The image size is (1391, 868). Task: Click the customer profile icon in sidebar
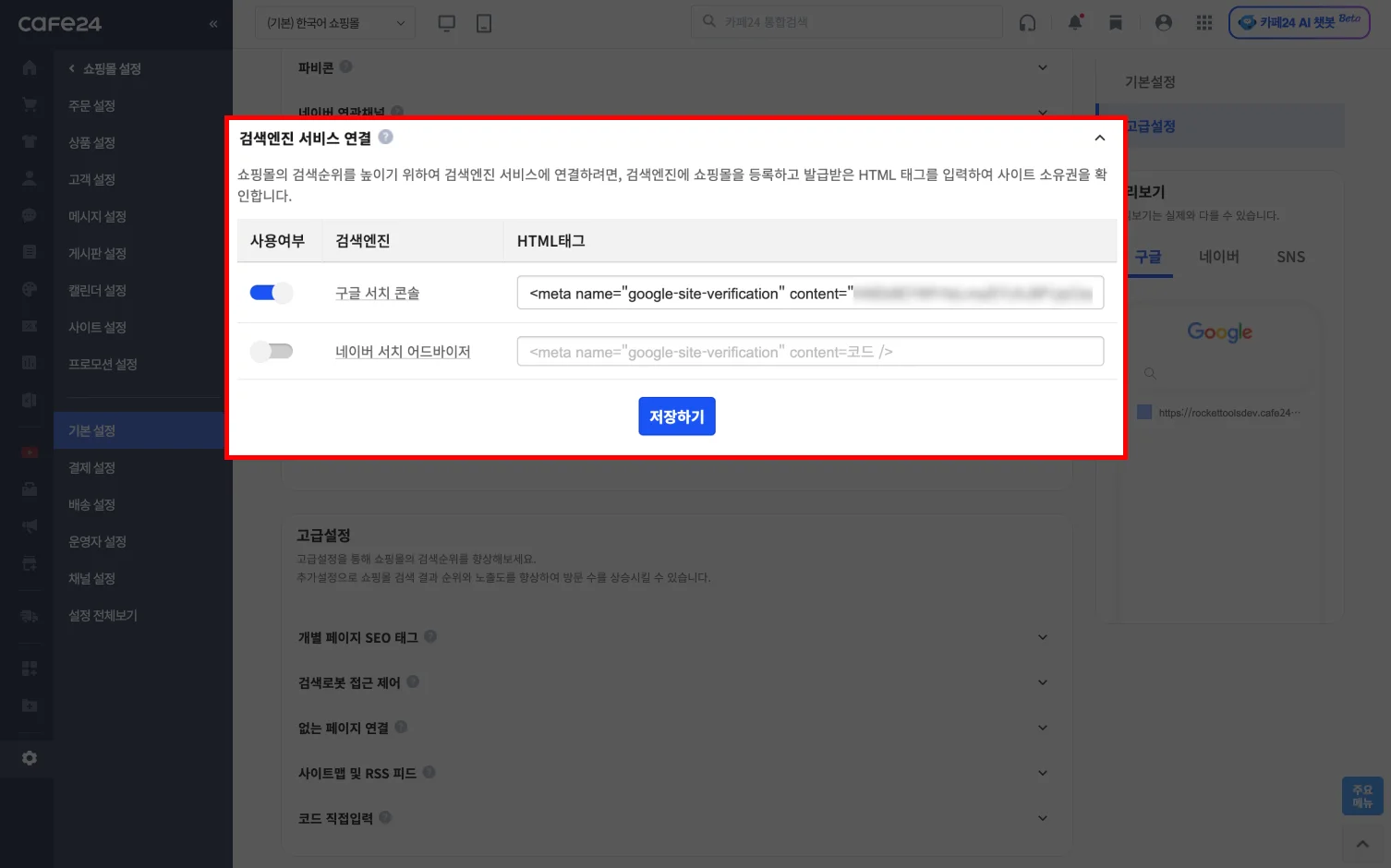28,178
